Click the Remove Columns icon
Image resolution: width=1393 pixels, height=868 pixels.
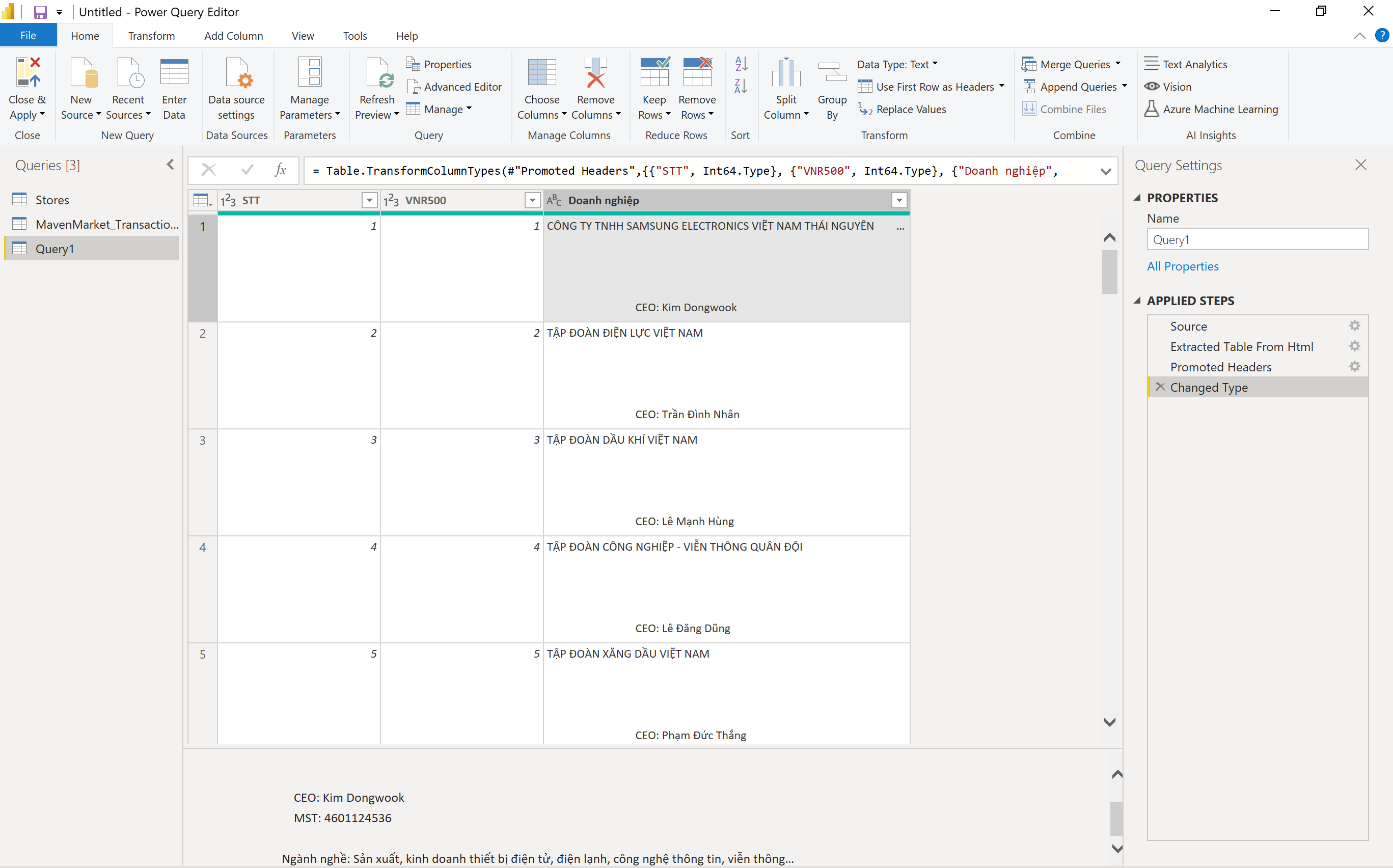(x=596, y=72)
